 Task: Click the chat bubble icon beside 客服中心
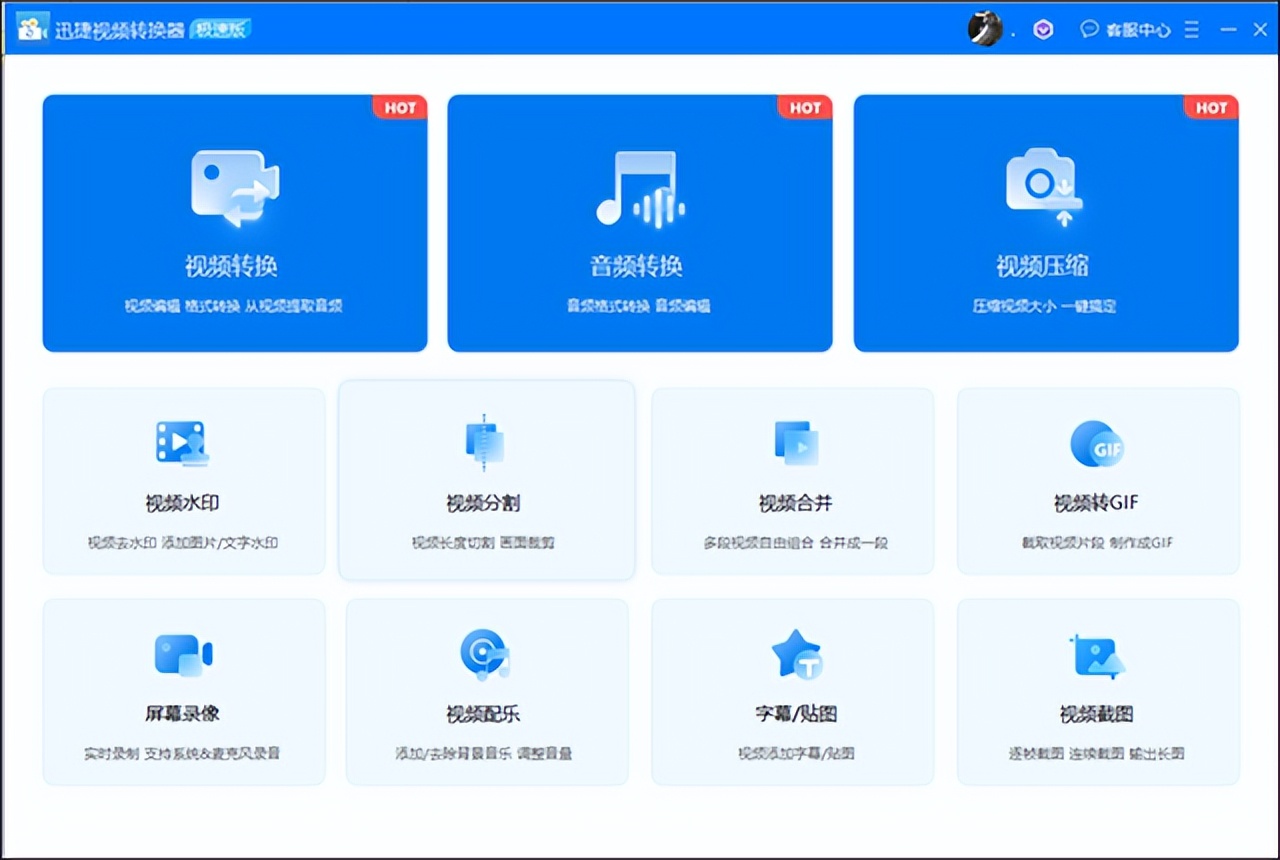(x=1090, y=29)
